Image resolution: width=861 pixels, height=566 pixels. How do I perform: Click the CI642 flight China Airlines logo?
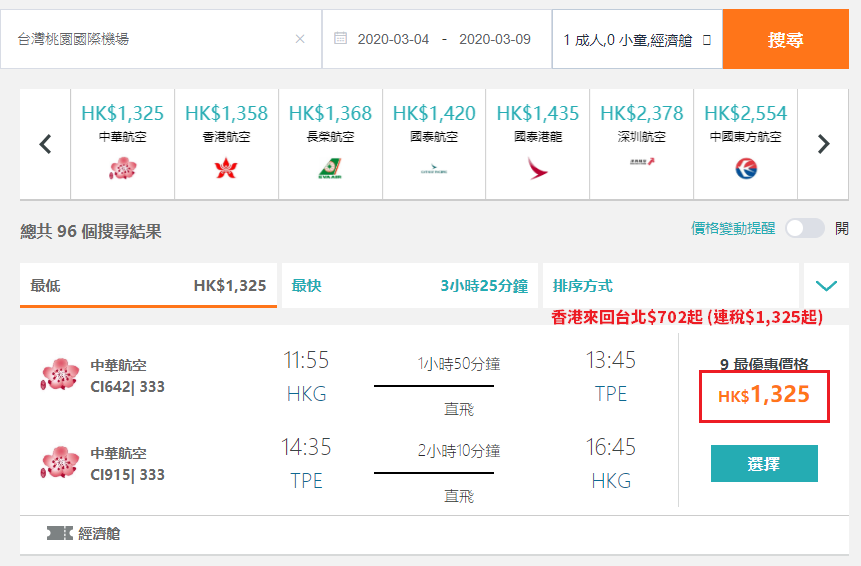coord(60,374)
